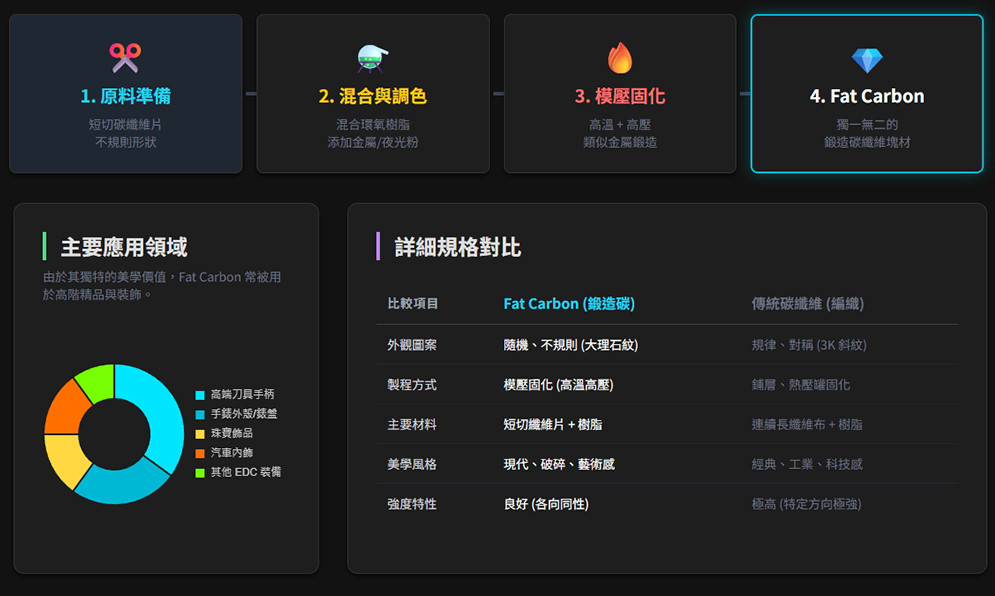Select the 4. Fat Carbon step heading

tap(867, 96)
